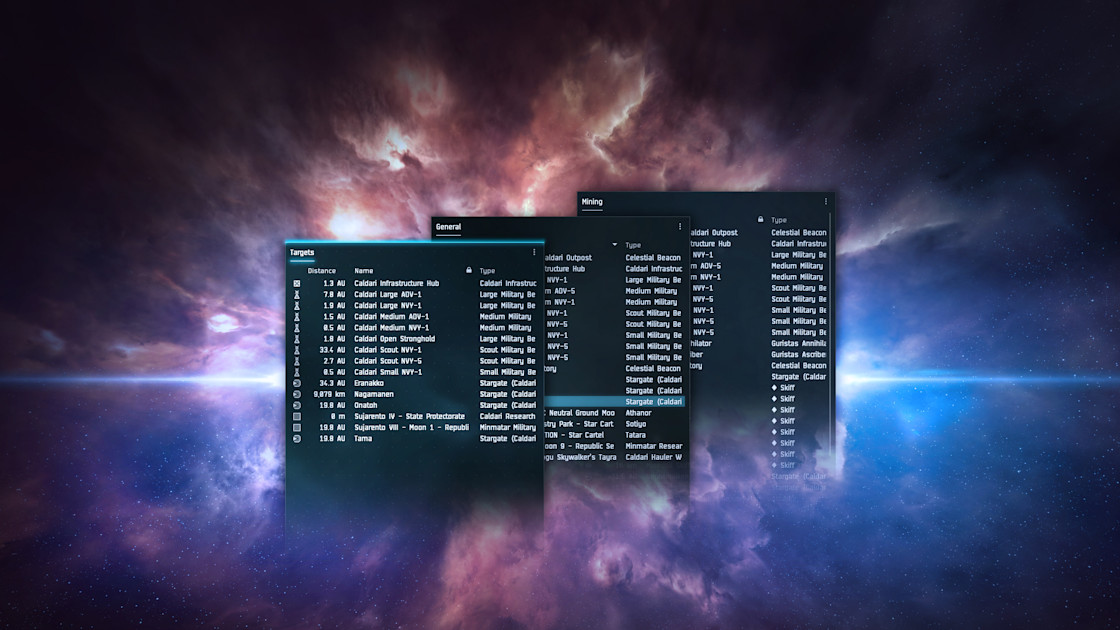Select the Athanor entry in the Mining panel
This screenshot has width=1120, height=630.
[640, 412]
